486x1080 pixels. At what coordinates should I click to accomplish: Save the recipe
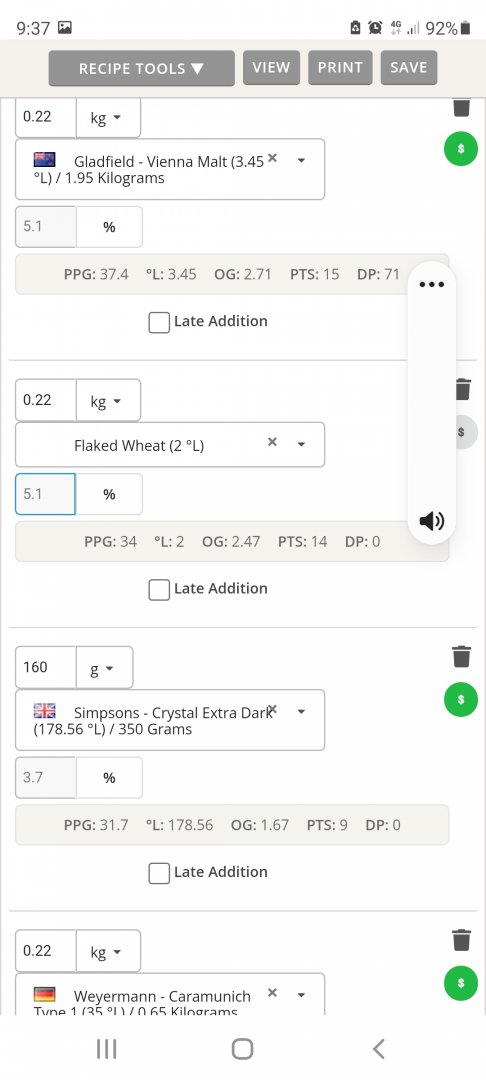(409, 68)
